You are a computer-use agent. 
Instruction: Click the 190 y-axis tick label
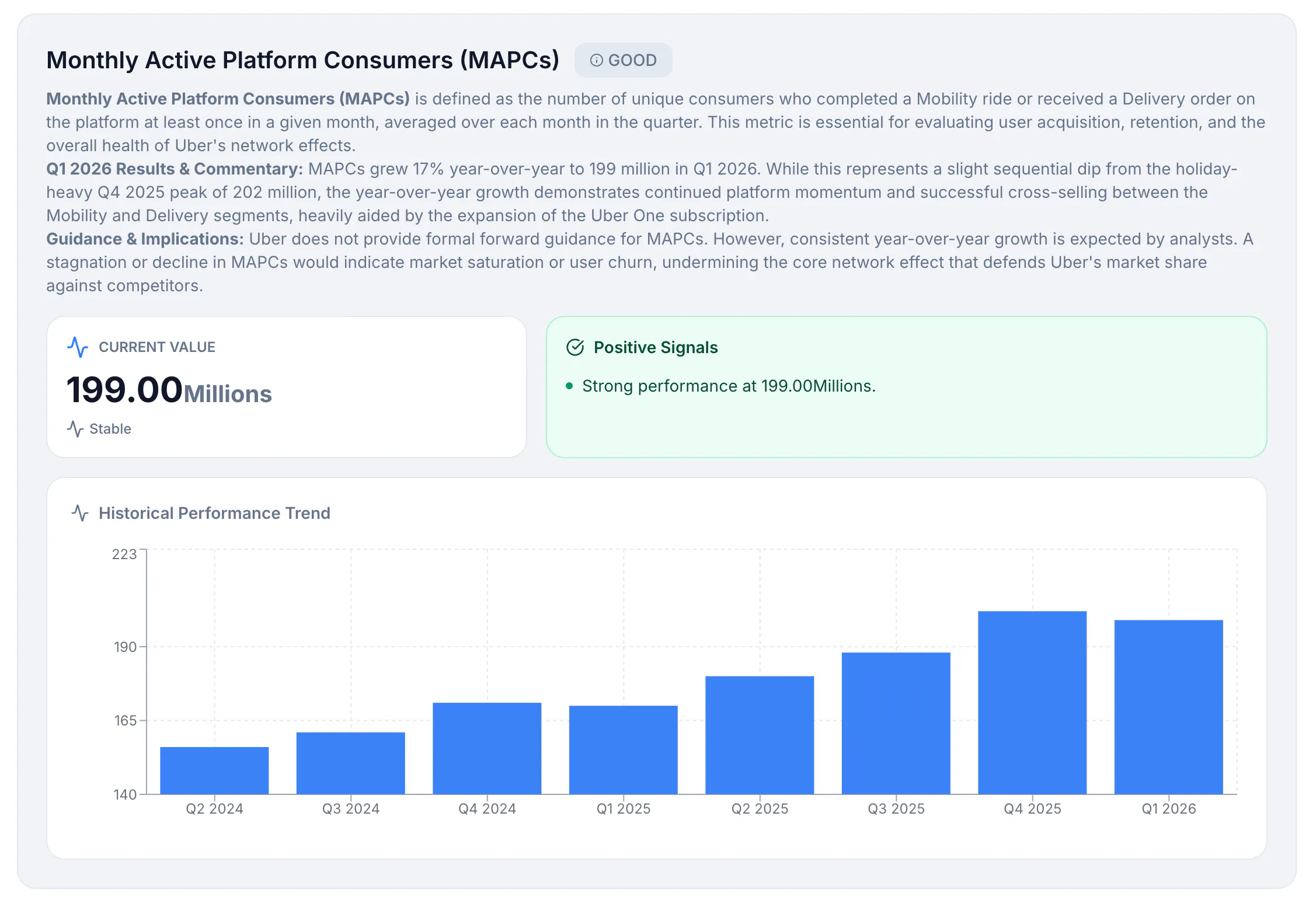(125, 647)
